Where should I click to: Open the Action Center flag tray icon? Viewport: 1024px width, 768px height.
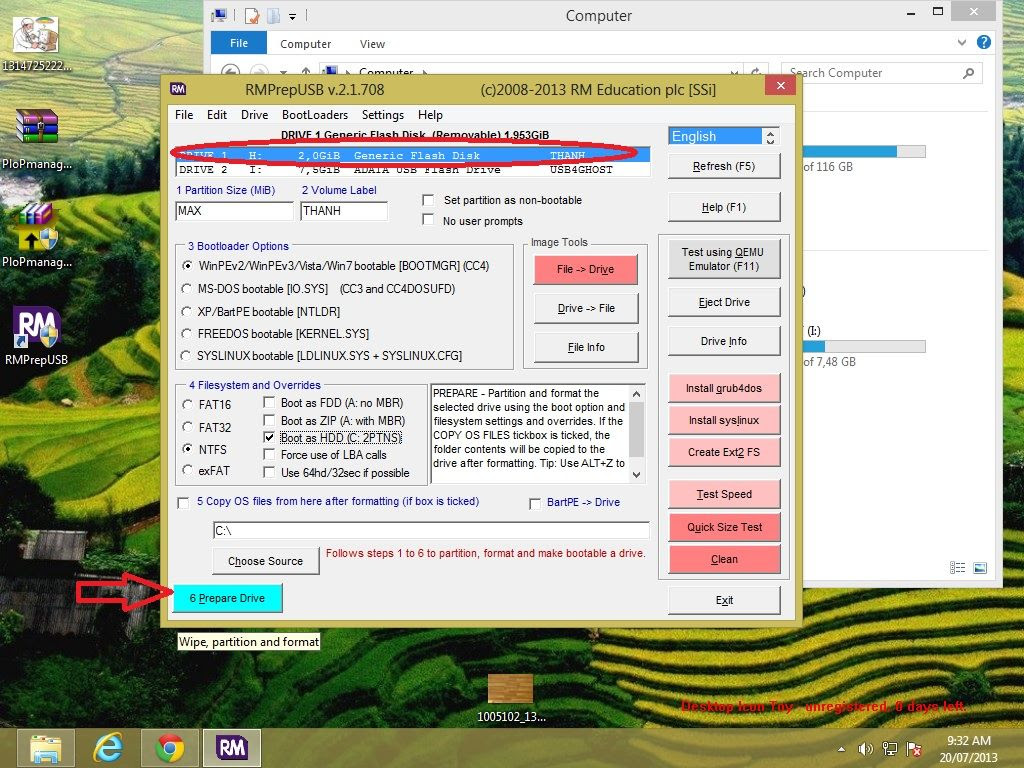pos(914,749)
